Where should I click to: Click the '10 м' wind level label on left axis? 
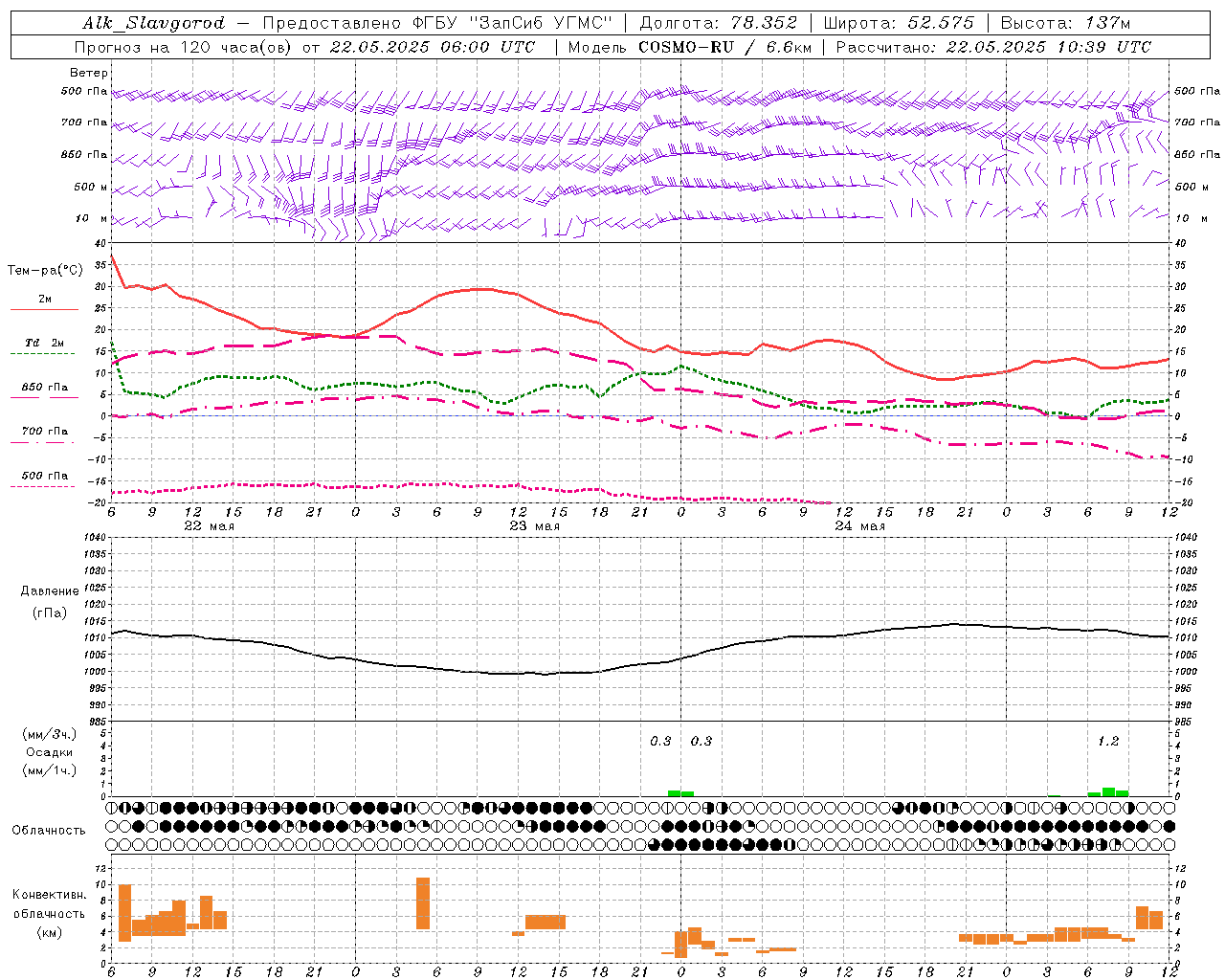[92, 218]
